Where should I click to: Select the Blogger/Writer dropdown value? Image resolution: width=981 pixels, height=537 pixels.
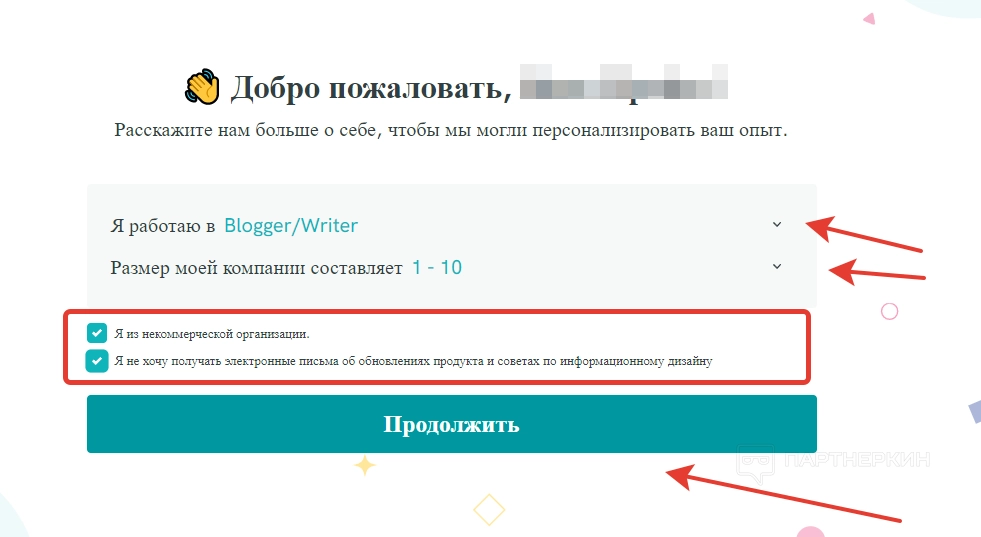pos(291,225)
